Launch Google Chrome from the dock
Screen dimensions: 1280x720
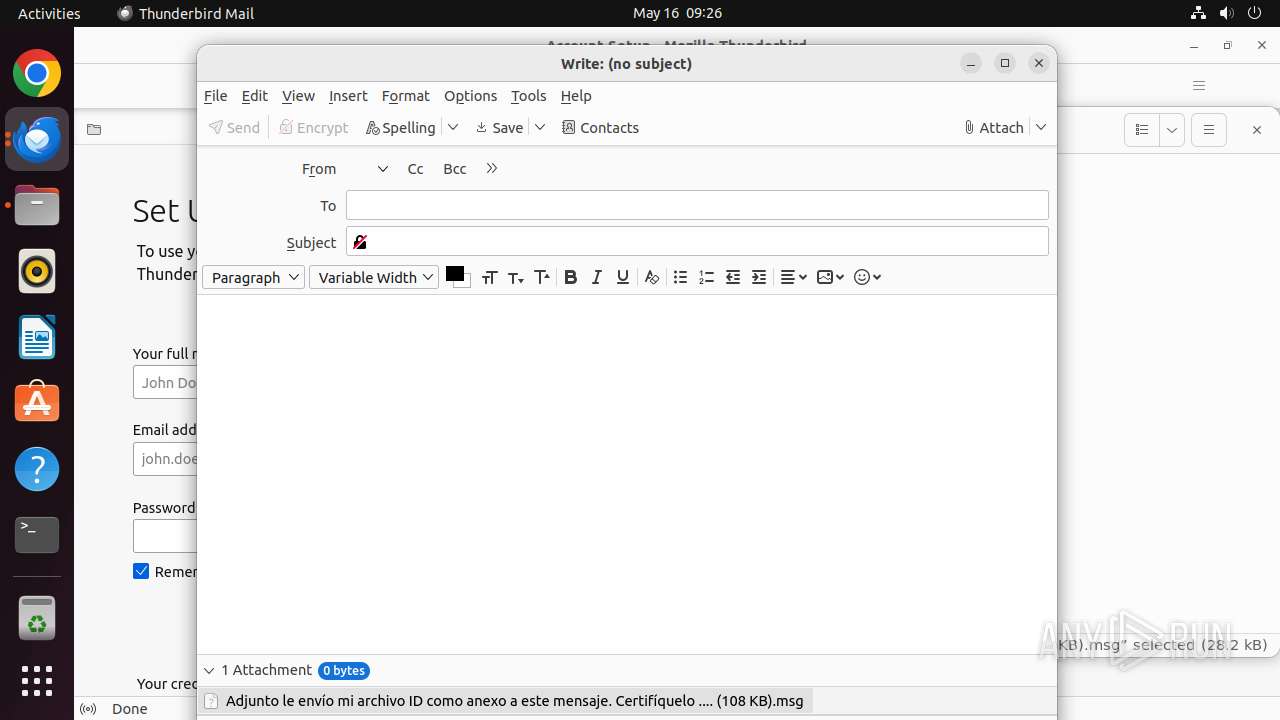(x=37, y=74)
